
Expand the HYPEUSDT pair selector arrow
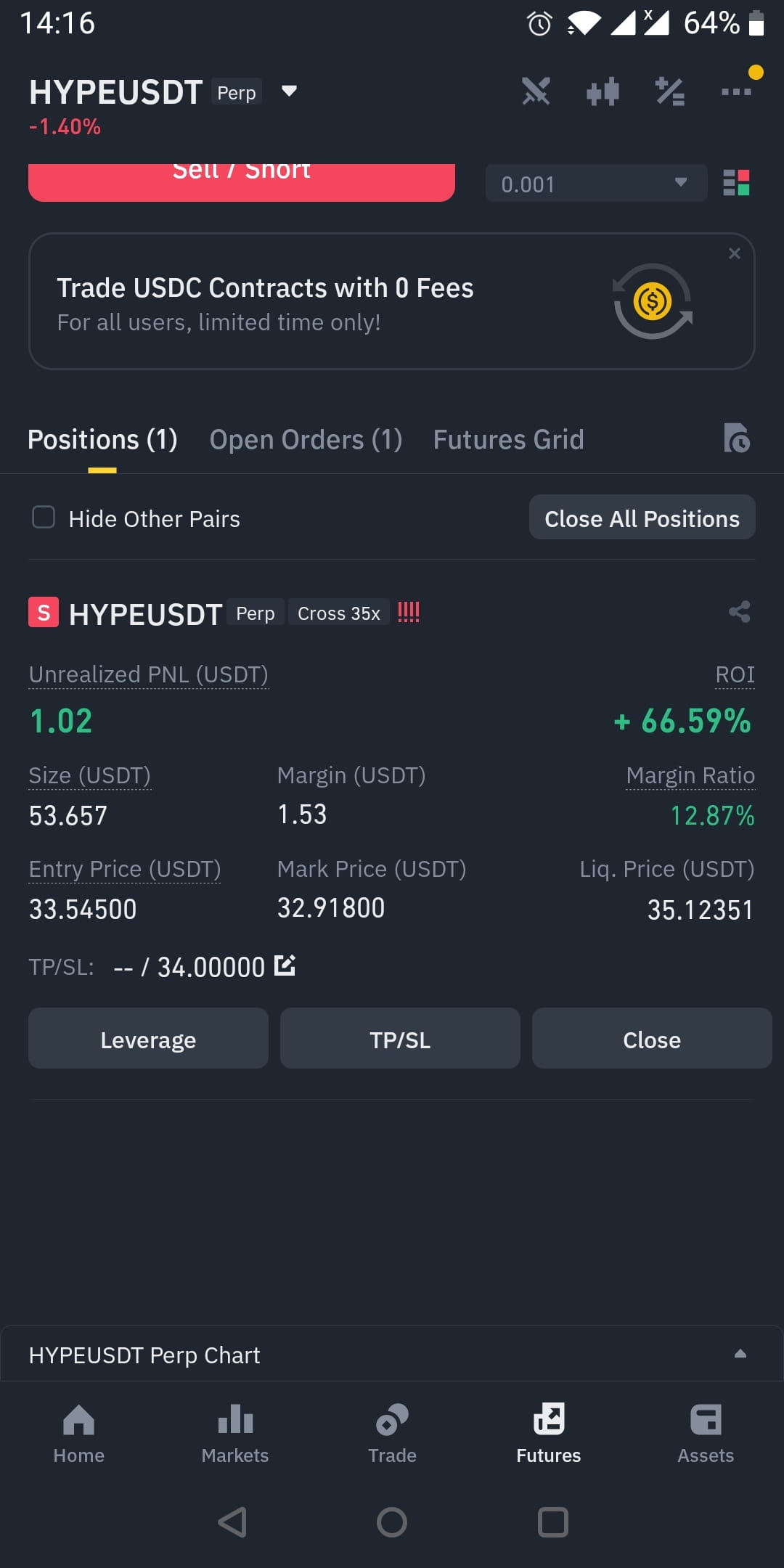point(289,91)
